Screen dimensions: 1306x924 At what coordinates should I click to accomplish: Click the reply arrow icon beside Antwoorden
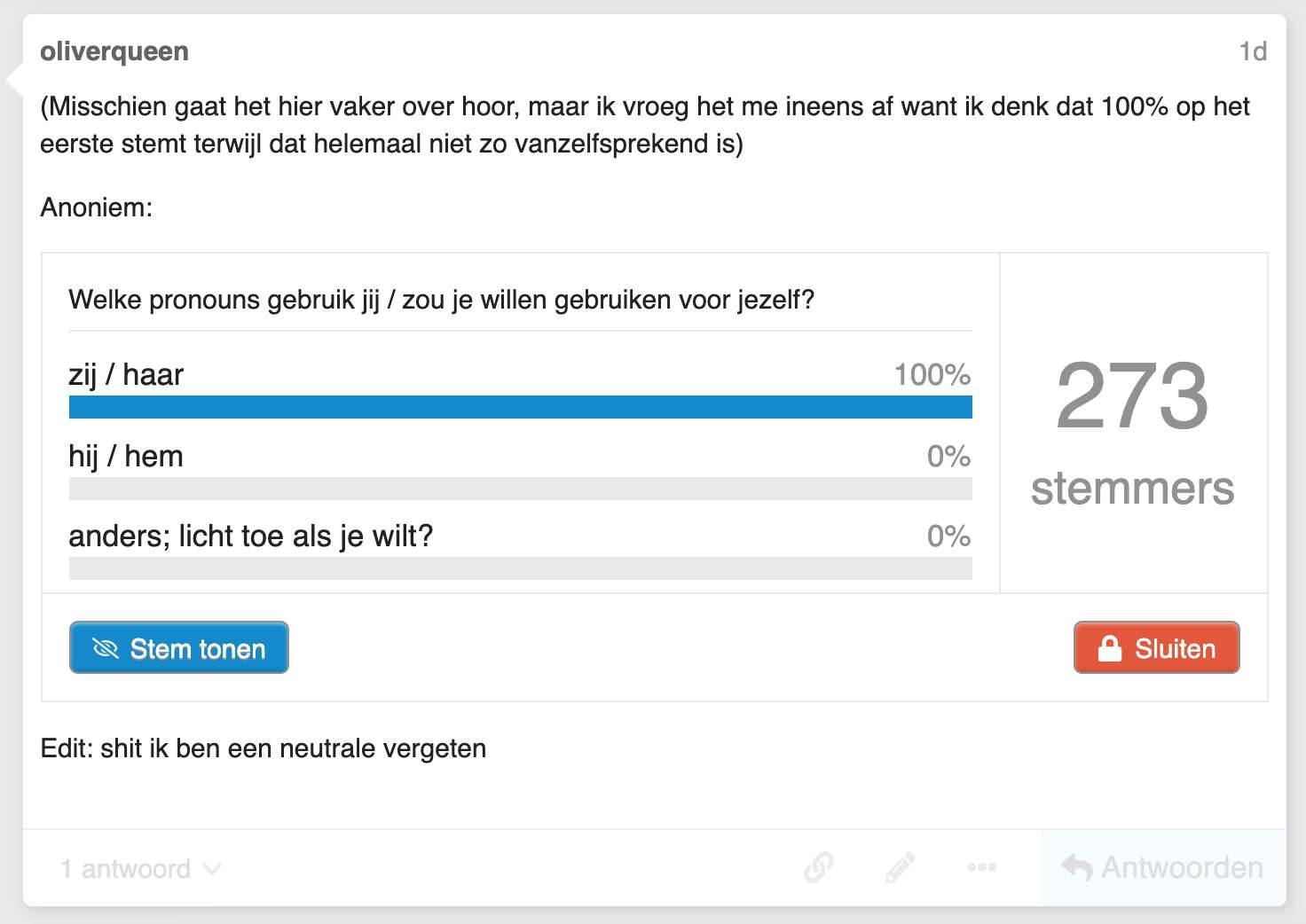pyautogui.click(x=1076, y=867)
